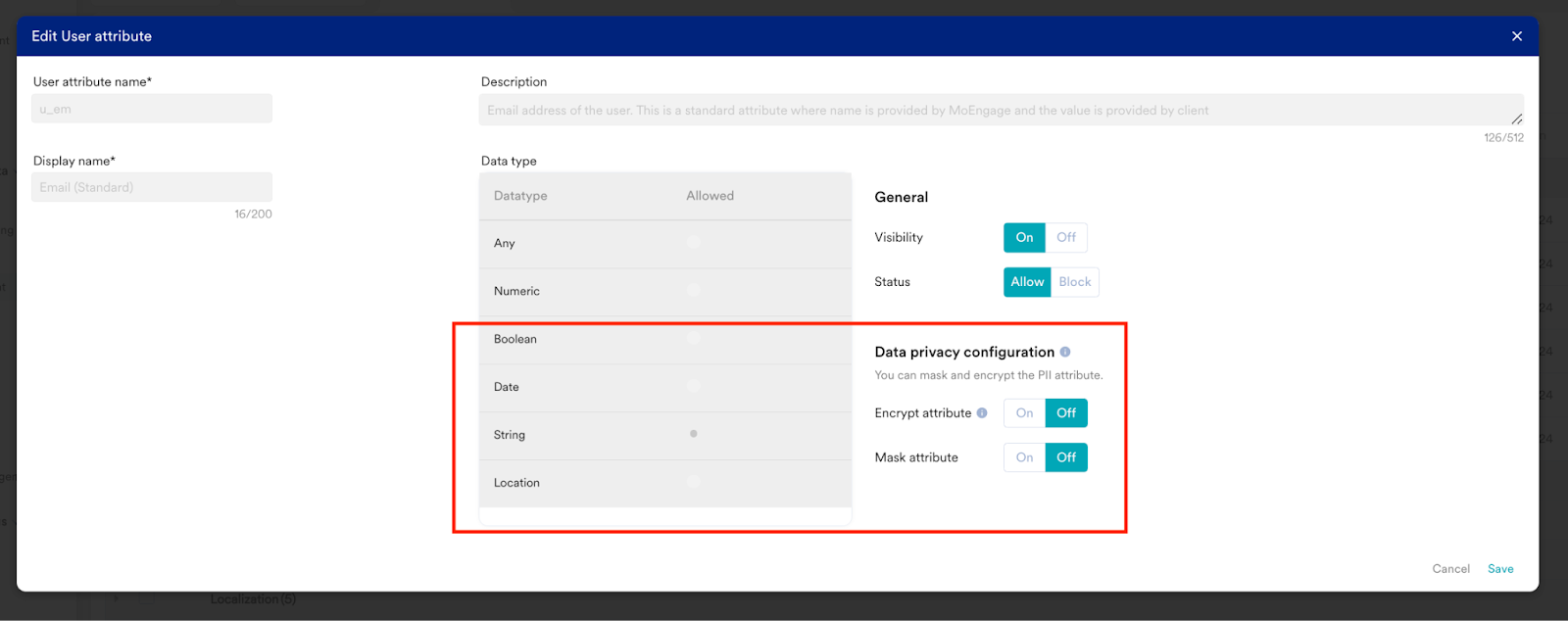Enable Encrypt attribute with On
1568x621 pixels.
click(x=1024, y=413)
